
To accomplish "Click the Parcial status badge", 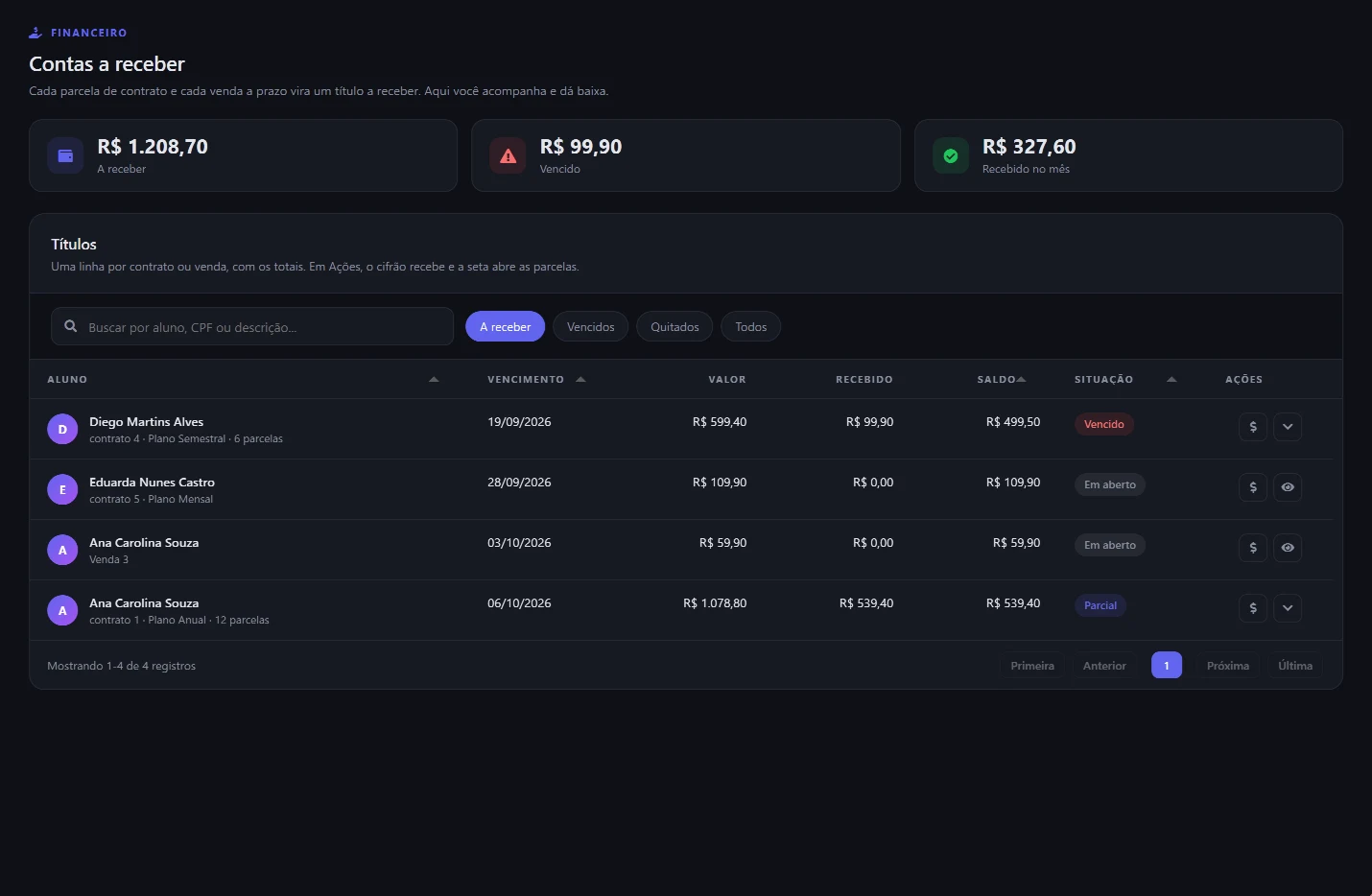I will point(1100,605).
